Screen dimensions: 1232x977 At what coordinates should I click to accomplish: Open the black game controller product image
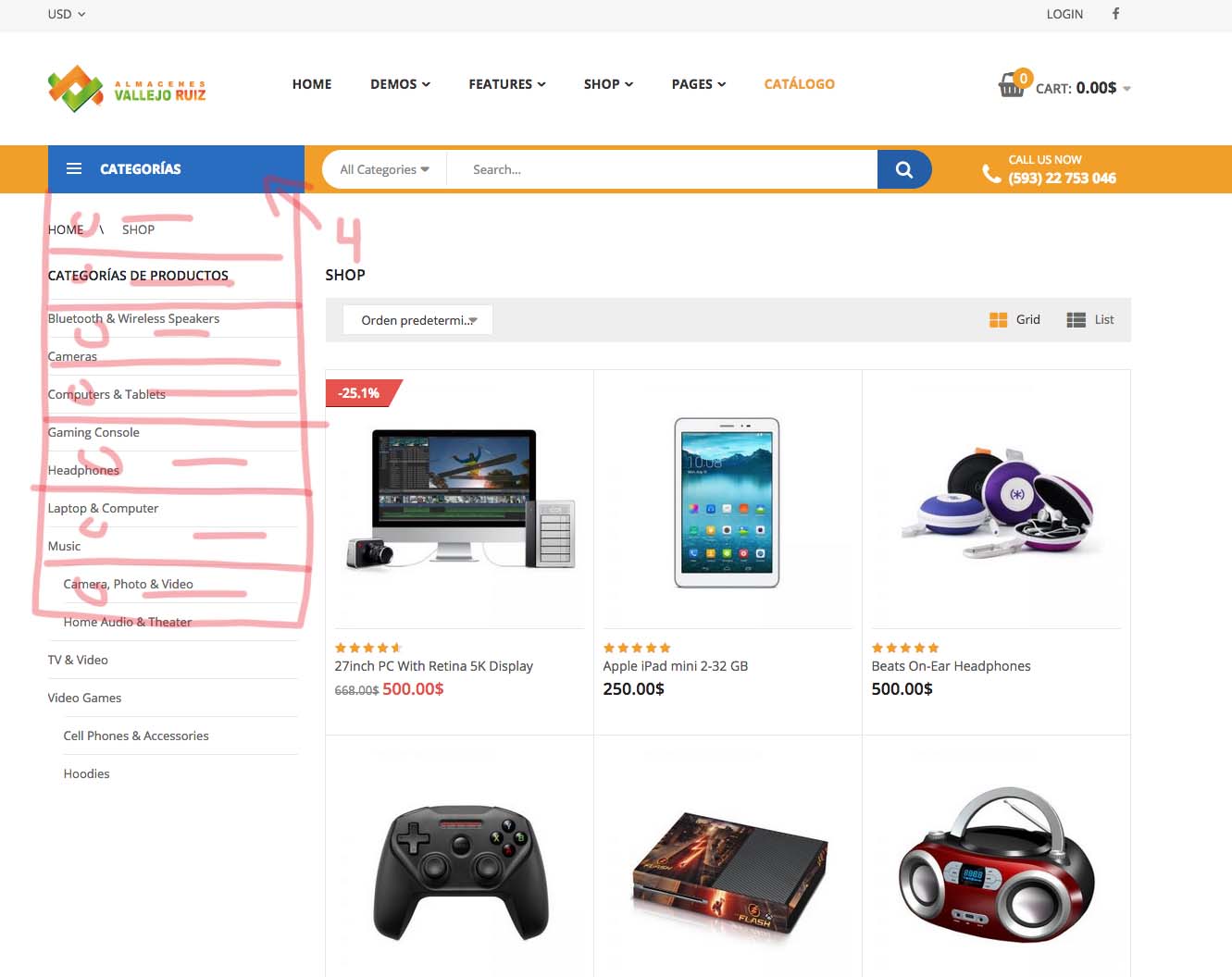tap(460, 872)
